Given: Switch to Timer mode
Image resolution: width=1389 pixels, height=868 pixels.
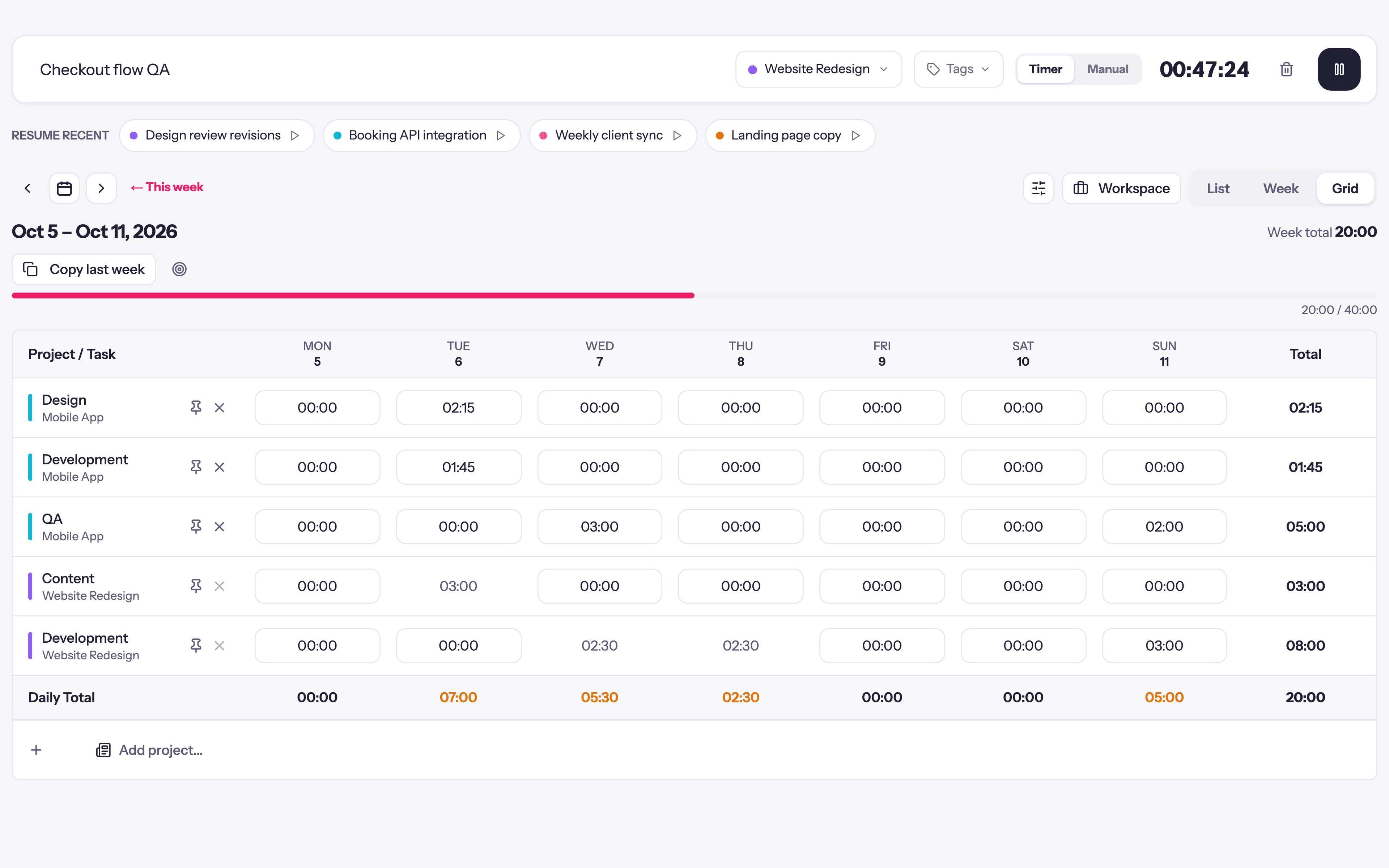Looking at the screenshot, I should 1045,69.
